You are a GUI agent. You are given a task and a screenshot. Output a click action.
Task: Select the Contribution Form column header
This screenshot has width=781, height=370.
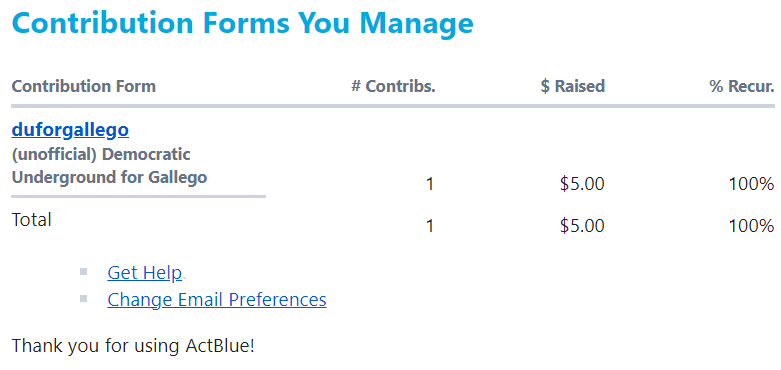[84, 86]
